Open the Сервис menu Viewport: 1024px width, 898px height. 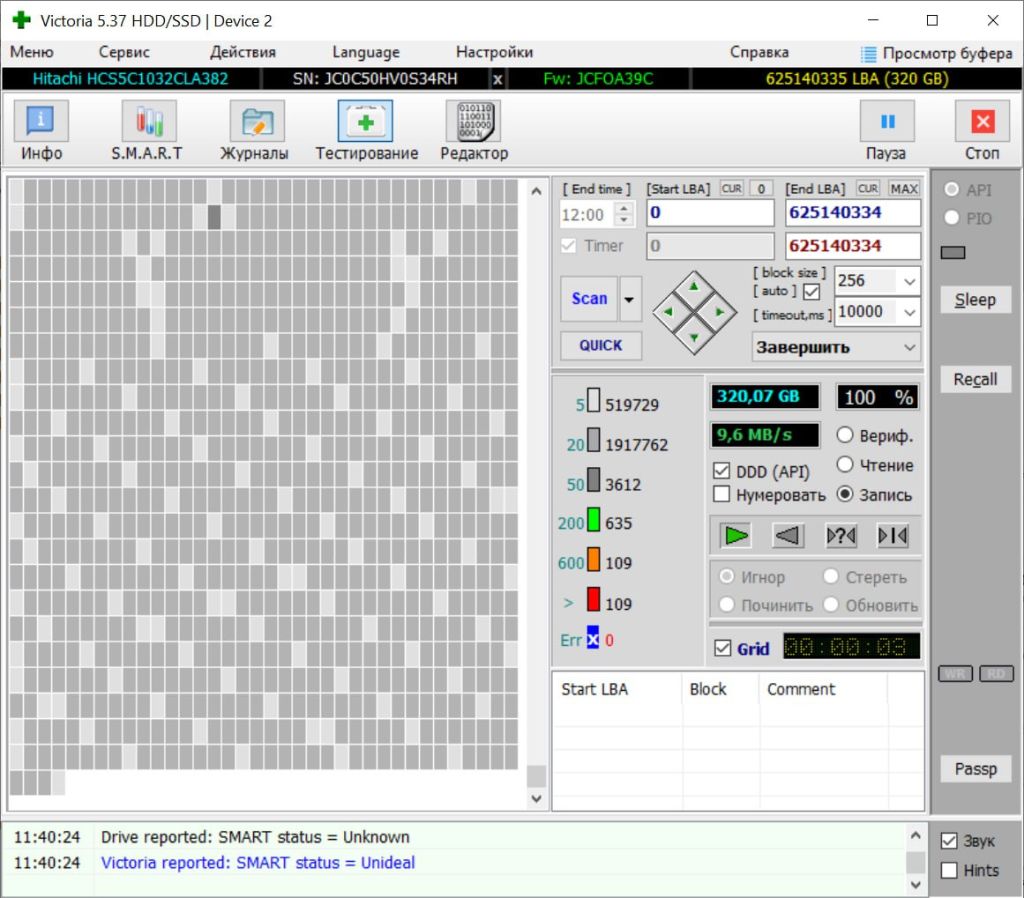pos(124,52)
